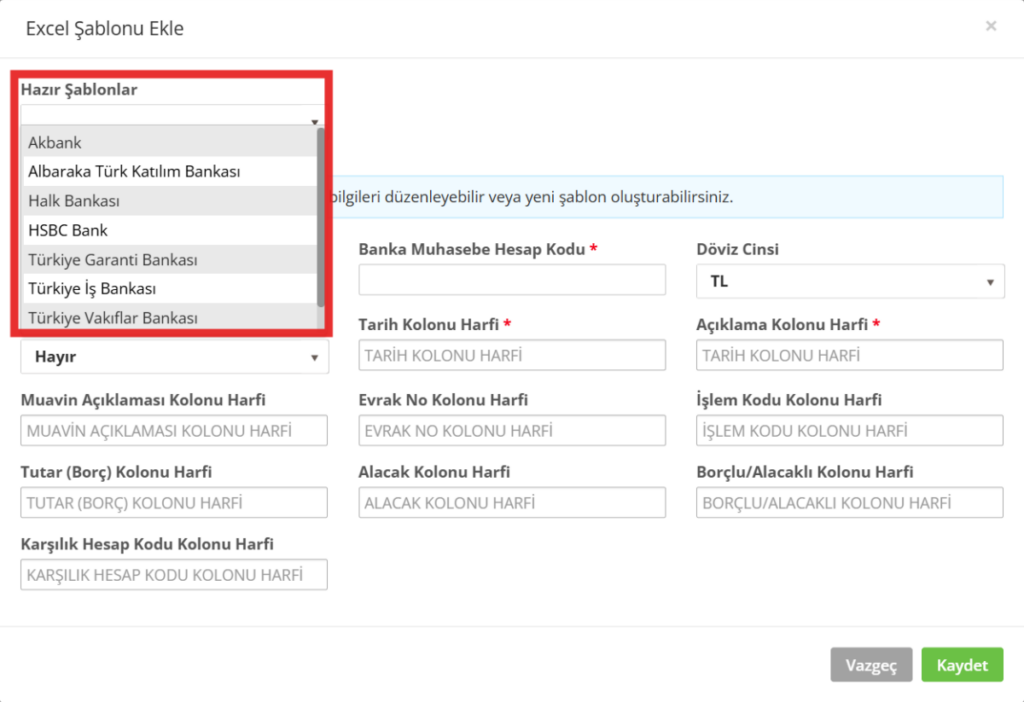This screenshot has height=702, width=1024.
Task: Open the Hazır Şablonlar dropdown arrow
Action: coord(314,121)
